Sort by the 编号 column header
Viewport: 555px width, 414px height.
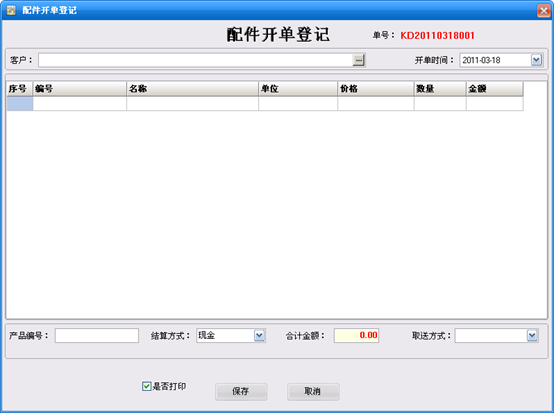pyautogui.click(x=80, y=89)
